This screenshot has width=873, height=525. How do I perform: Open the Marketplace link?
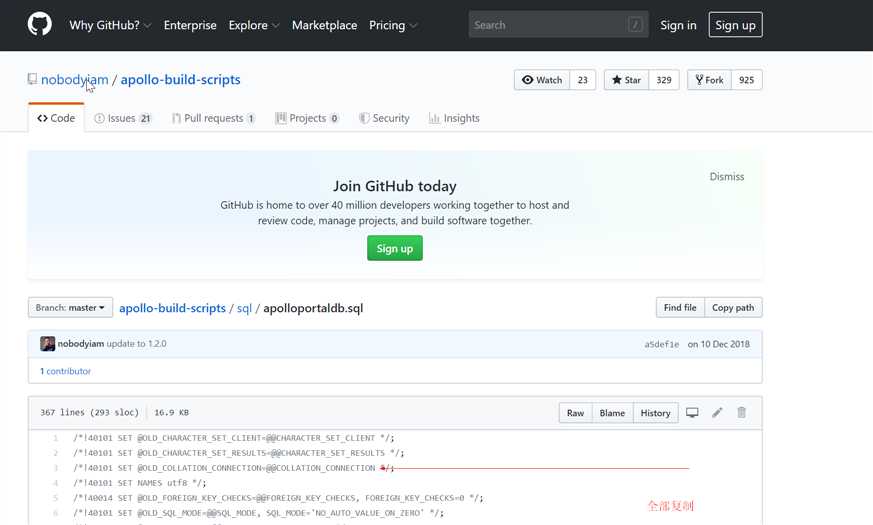coord(324,25)
